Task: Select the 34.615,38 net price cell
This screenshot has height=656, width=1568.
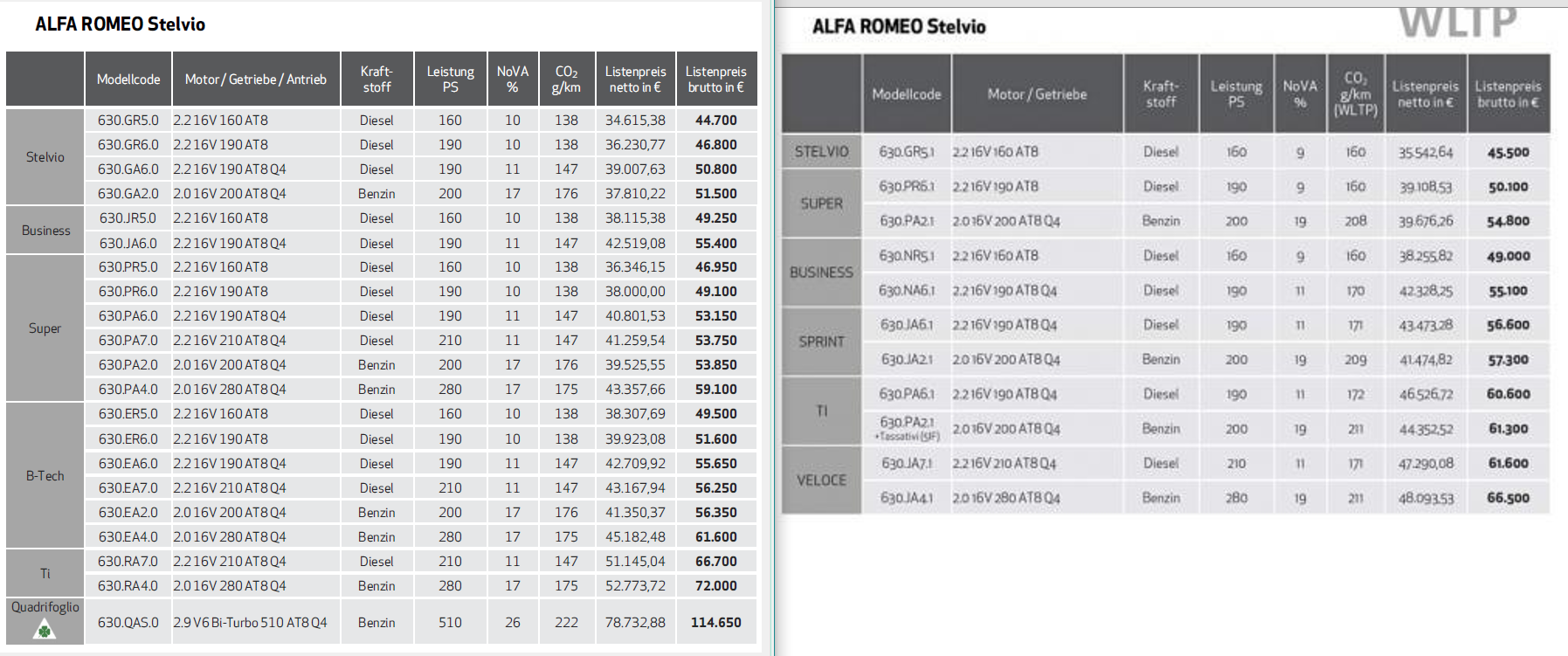Action: click(x=635, y=120)
